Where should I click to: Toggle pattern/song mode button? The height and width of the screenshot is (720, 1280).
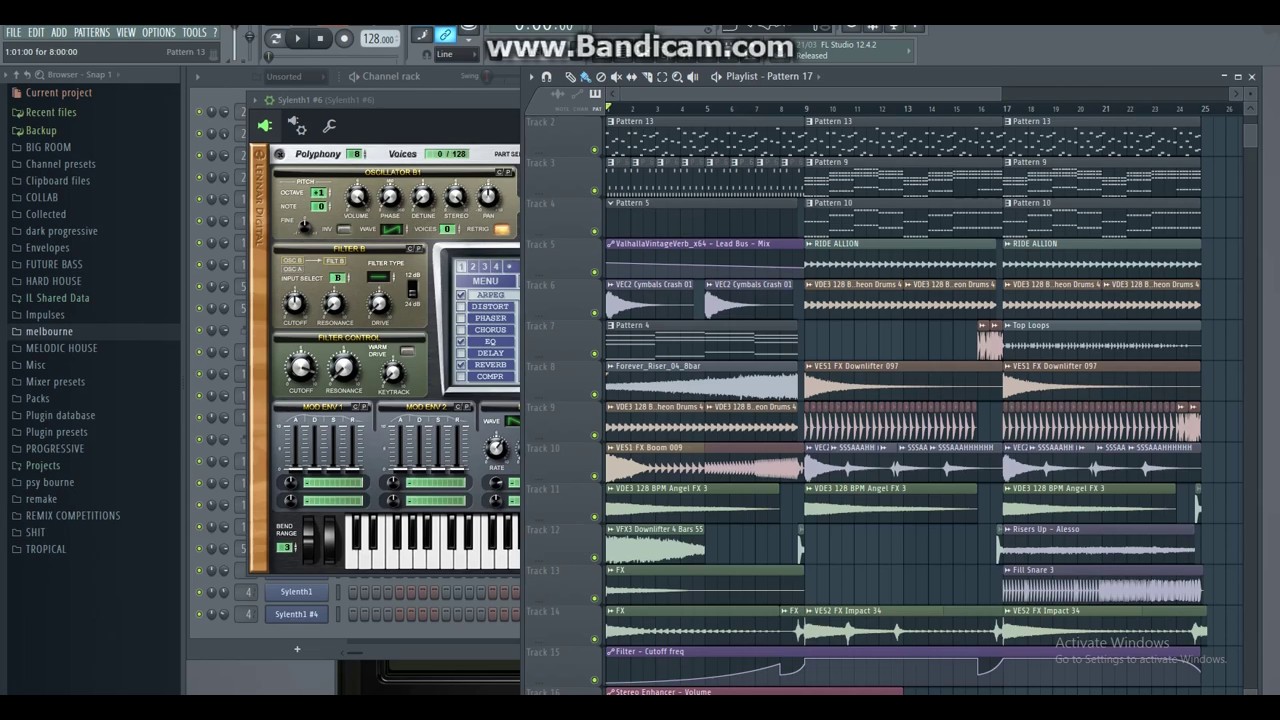click(275, 39)
